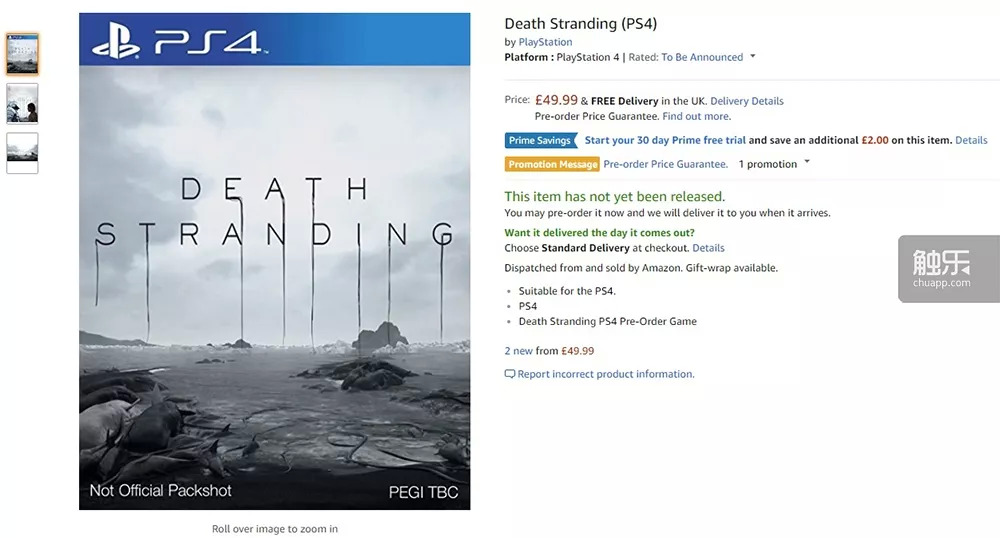Click the chuapp watermark logo
This screenshot has height=538, width=1000.
coord(941,268)
